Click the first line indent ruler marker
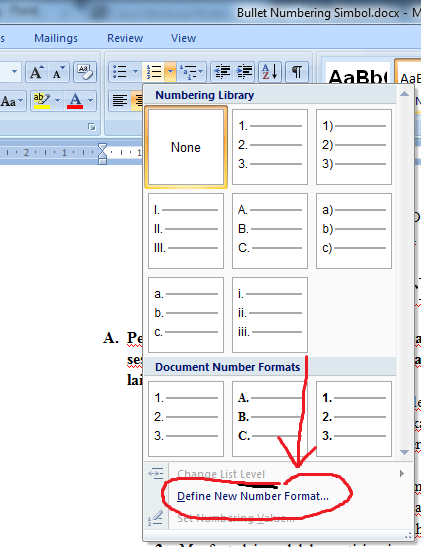The height and width of the screenshot is (547, 421). (x=102, y=148)
